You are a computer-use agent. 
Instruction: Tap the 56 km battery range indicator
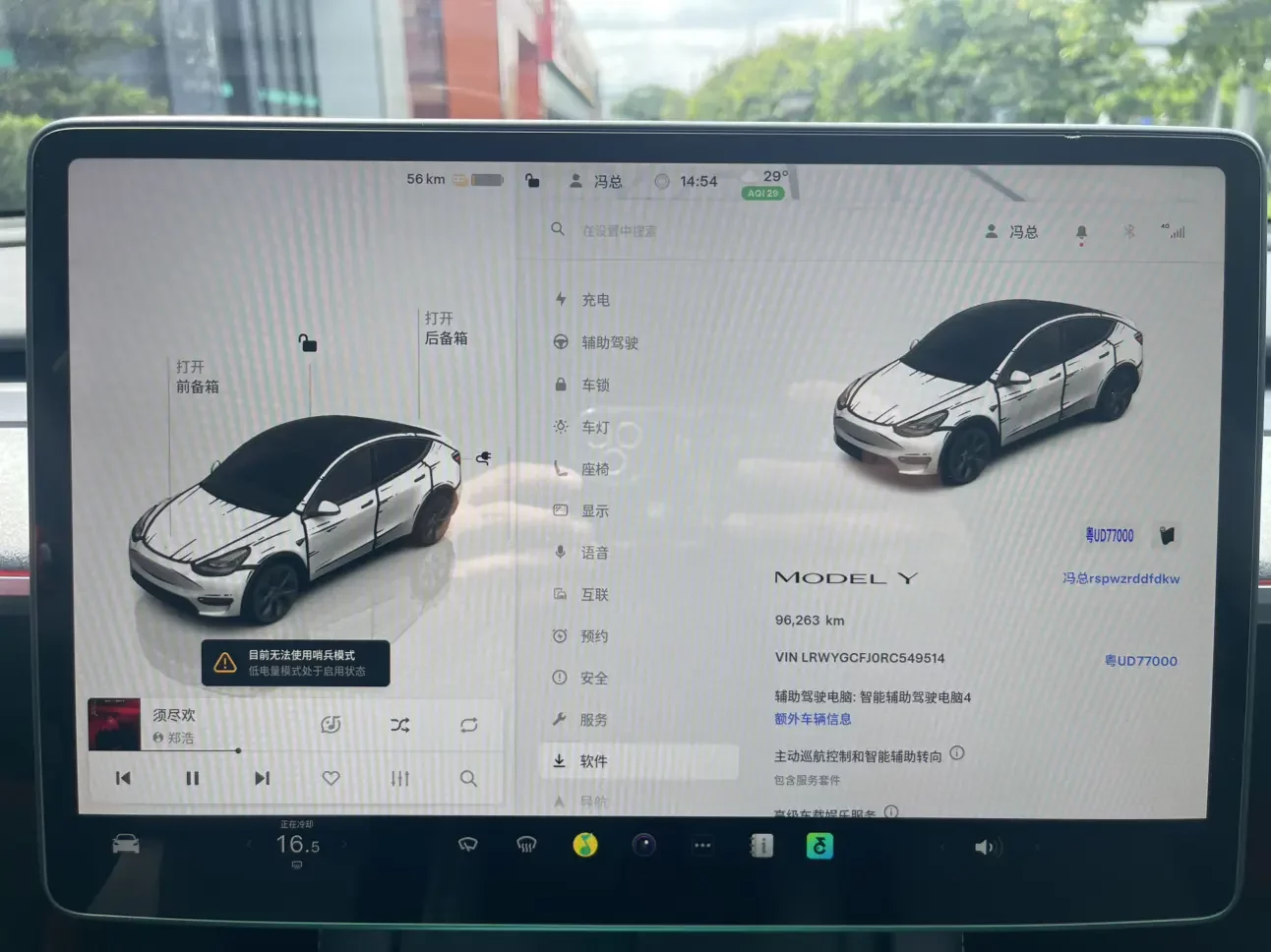pos(454,180)
